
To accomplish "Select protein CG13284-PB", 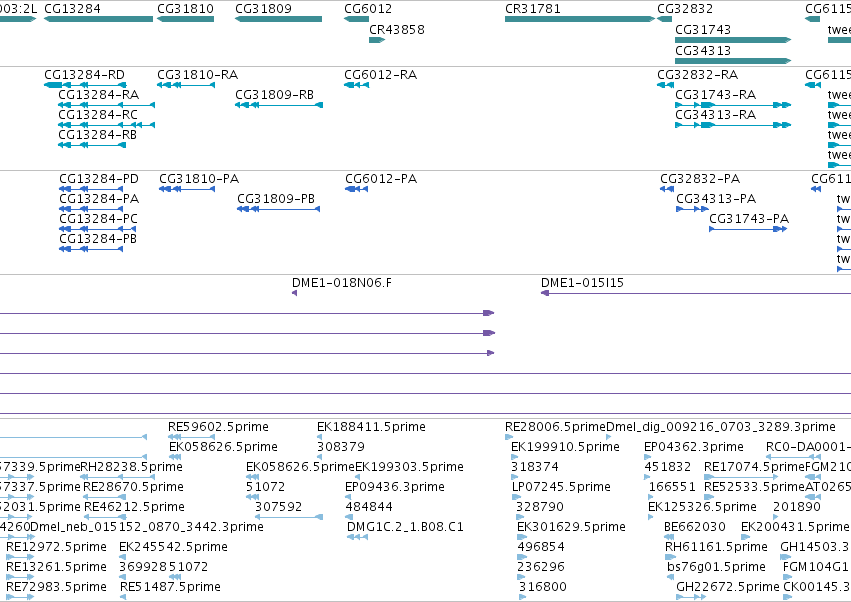I will tap(91, 249).
